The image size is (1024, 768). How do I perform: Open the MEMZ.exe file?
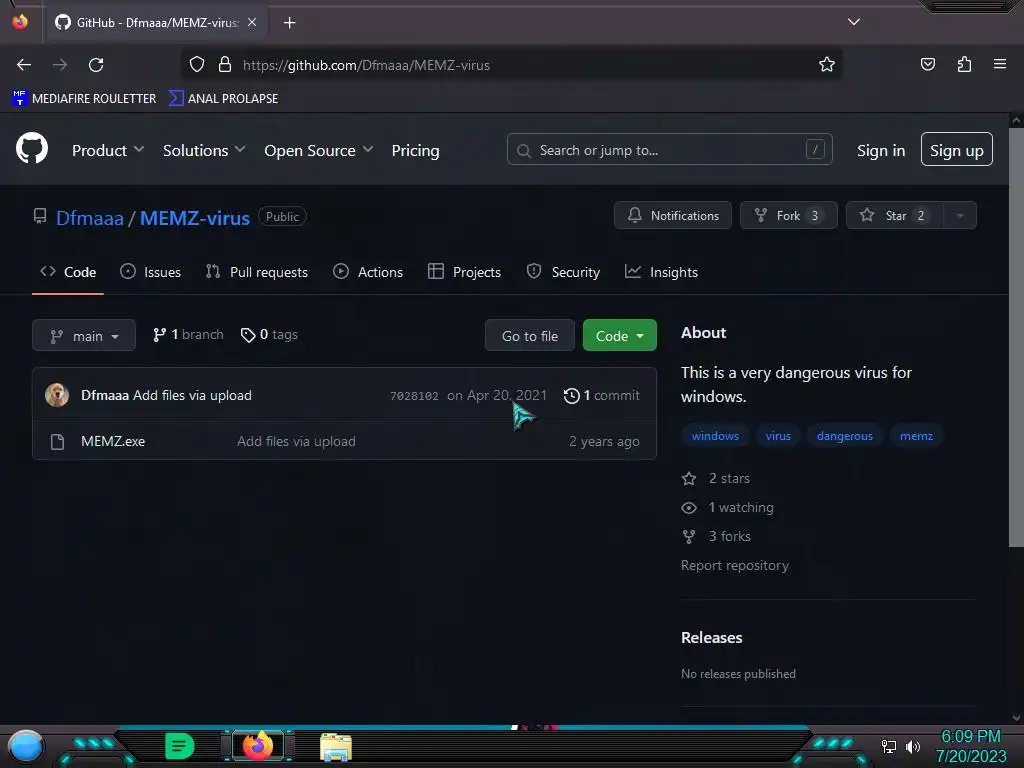coord(113,441)
